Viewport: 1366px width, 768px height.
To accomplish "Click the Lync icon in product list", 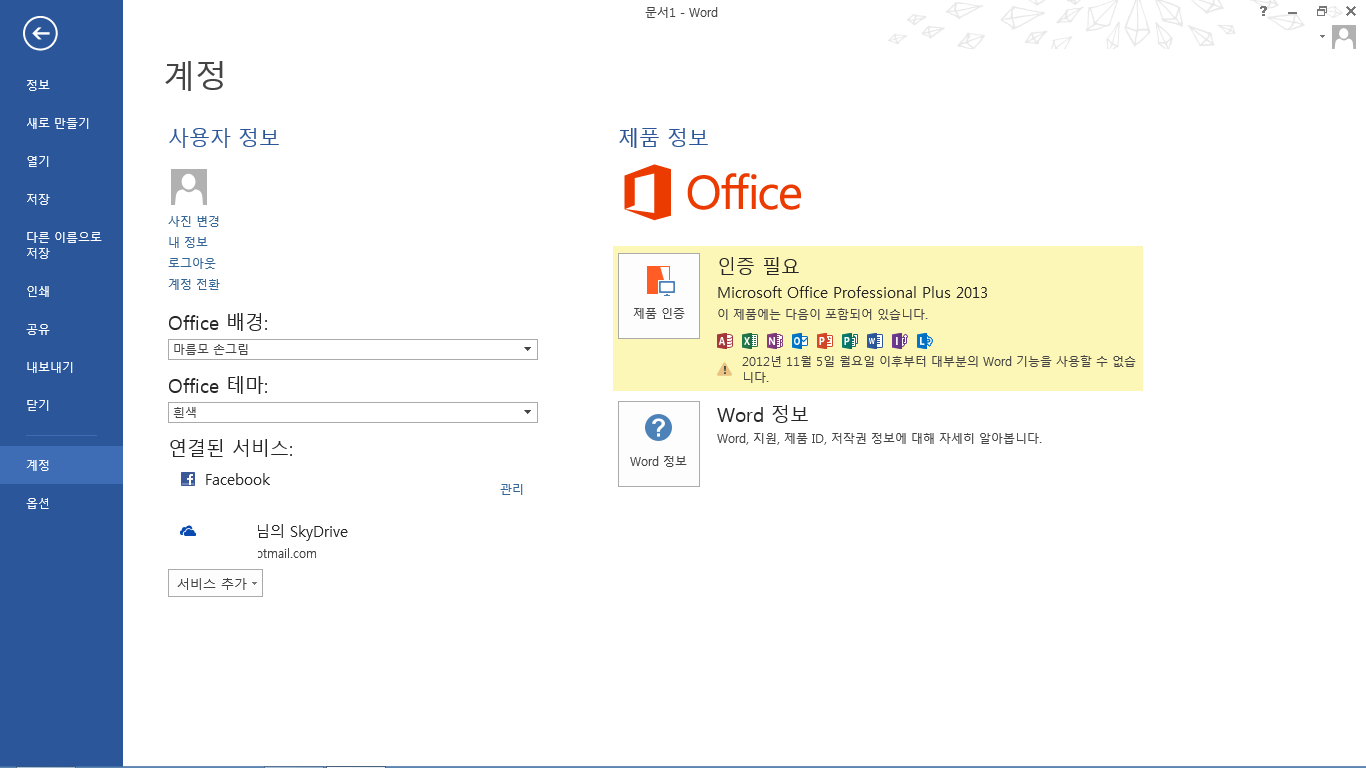I will click(925, 341).
